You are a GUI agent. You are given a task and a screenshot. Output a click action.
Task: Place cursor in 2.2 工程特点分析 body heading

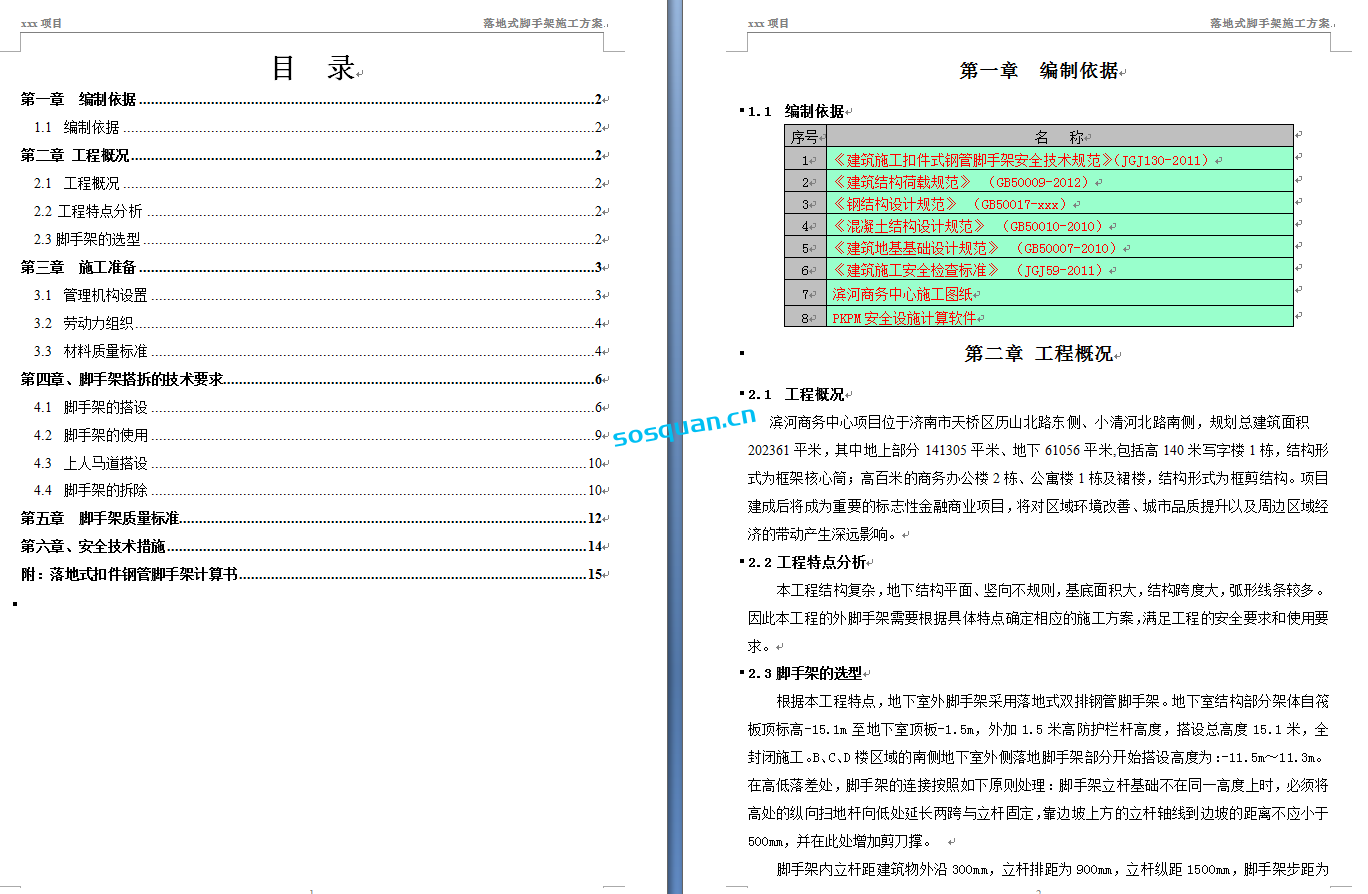coord(820,562)
